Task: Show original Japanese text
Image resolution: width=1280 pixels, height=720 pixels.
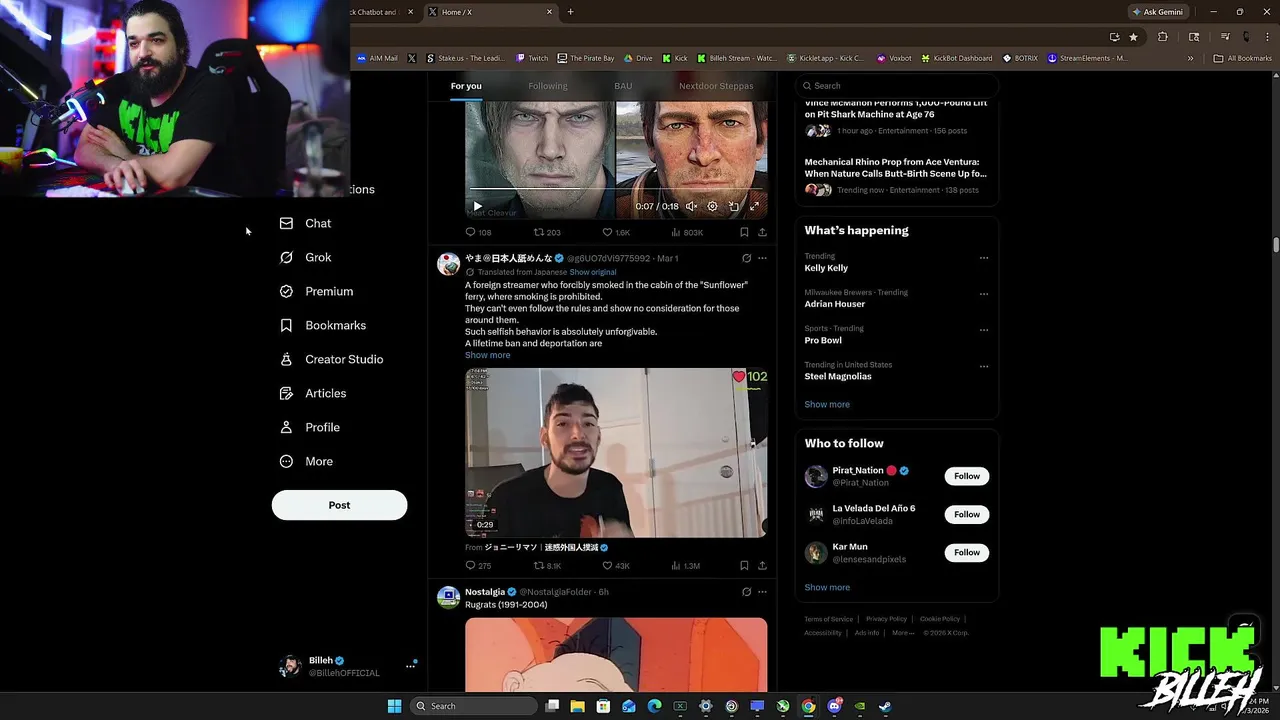Action: [593, 272]
